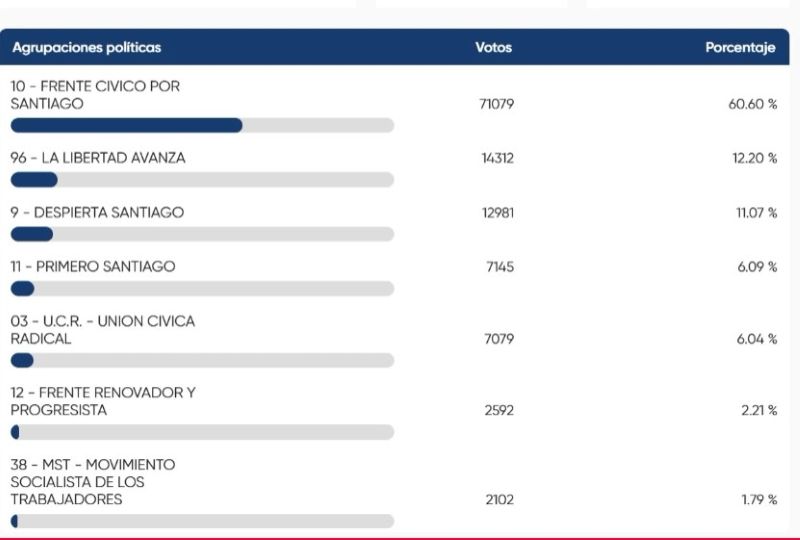Screen dimensions: 800x540
Task: Select the U.C.R. Union Civica Radical label
Action: (103, 330)
